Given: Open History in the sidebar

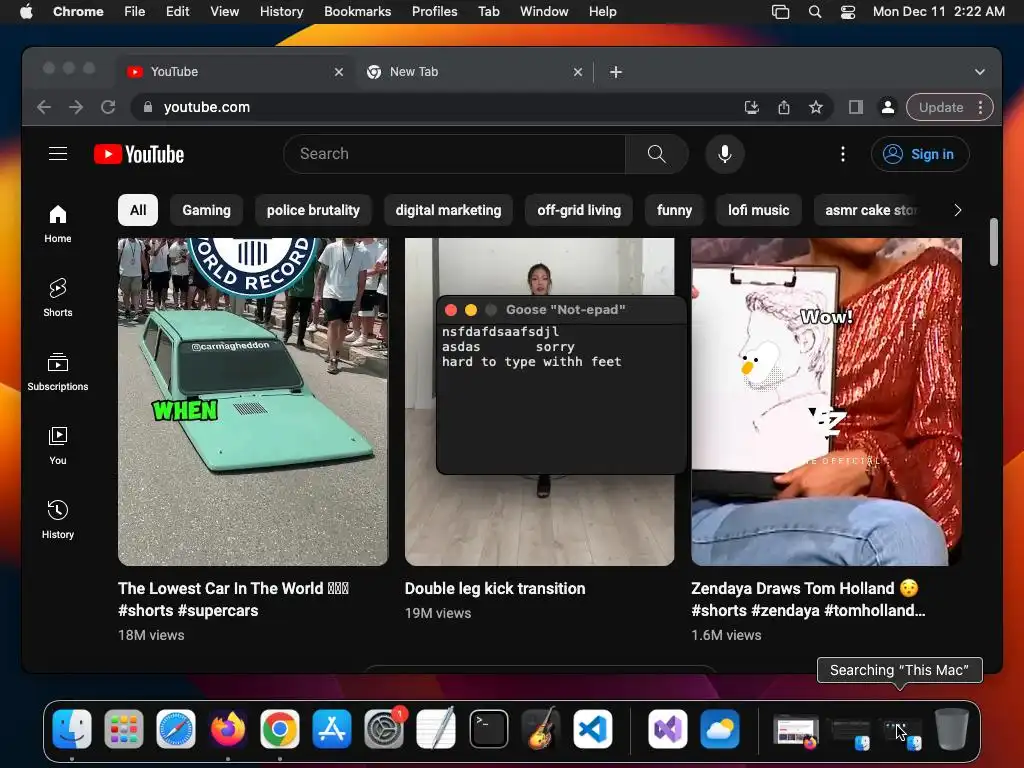Looking at the screenshot, I should (x=57, y=519).
